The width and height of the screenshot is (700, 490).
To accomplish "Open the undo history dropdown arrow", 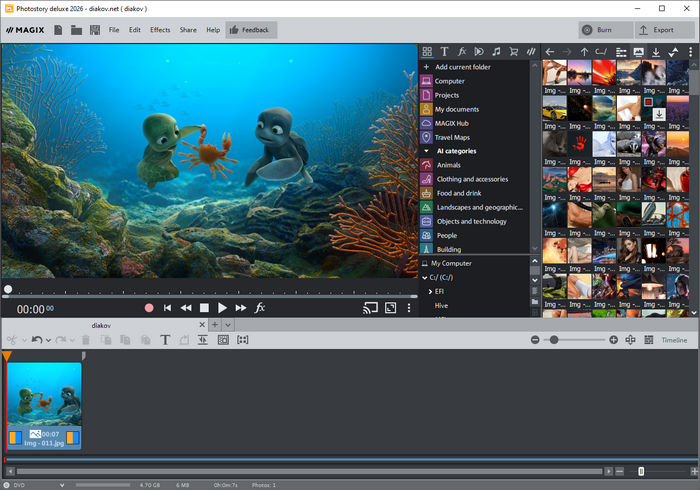I will [x=49, y=340].
